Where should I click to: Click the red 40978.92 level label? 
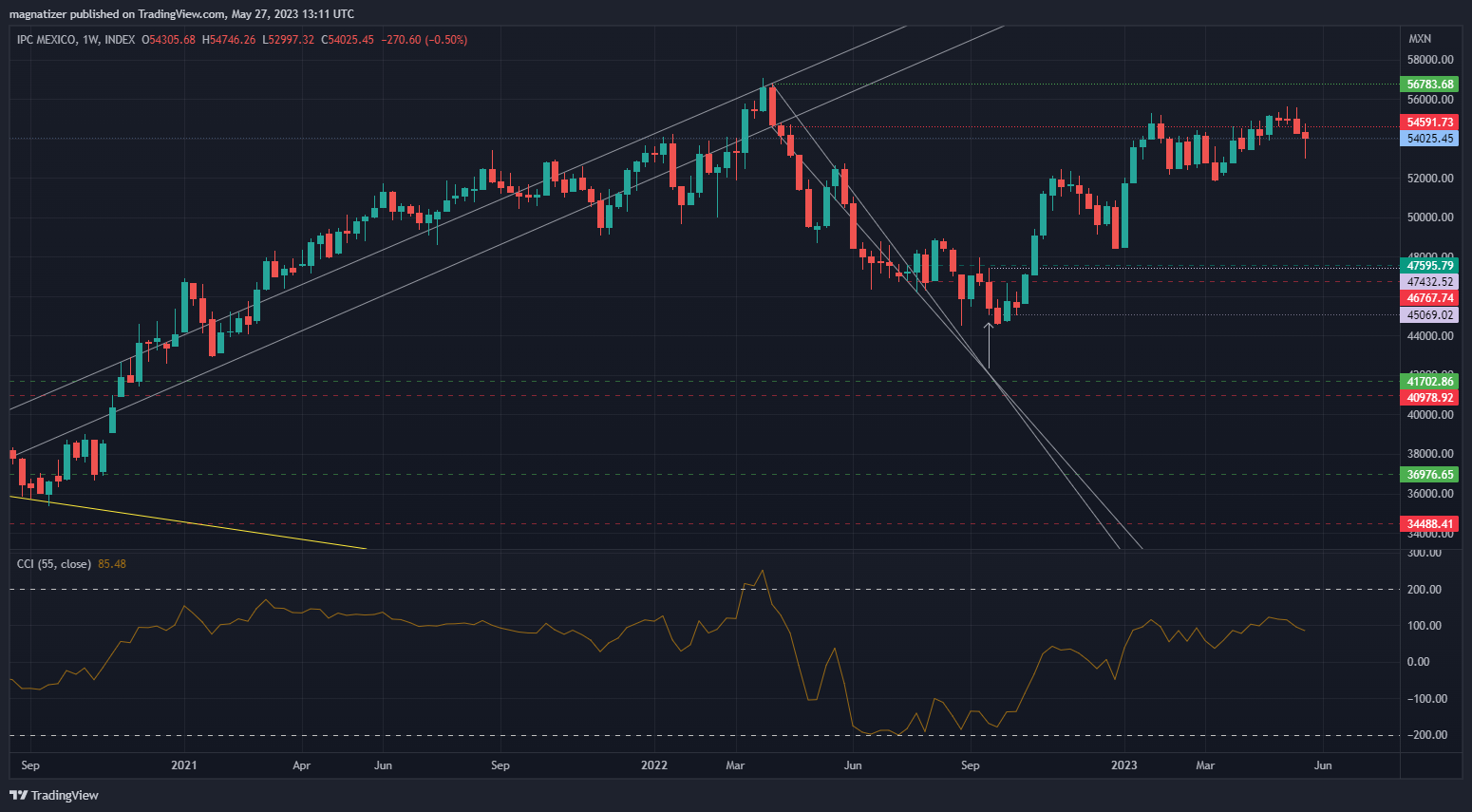point(1429,398)
